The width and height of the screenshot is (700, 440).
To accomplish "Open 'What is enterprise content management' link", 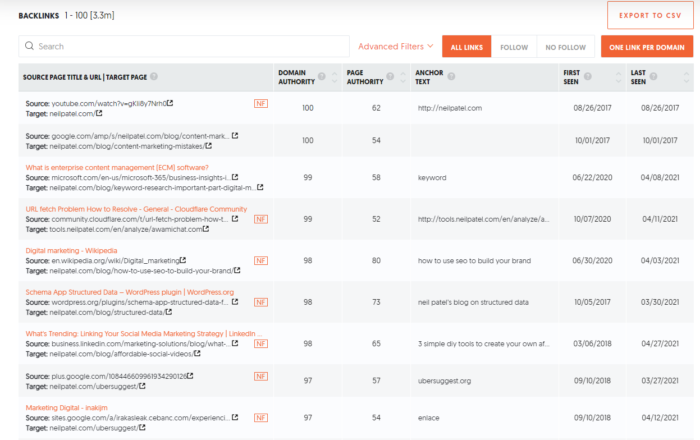I will pos(117,167).
